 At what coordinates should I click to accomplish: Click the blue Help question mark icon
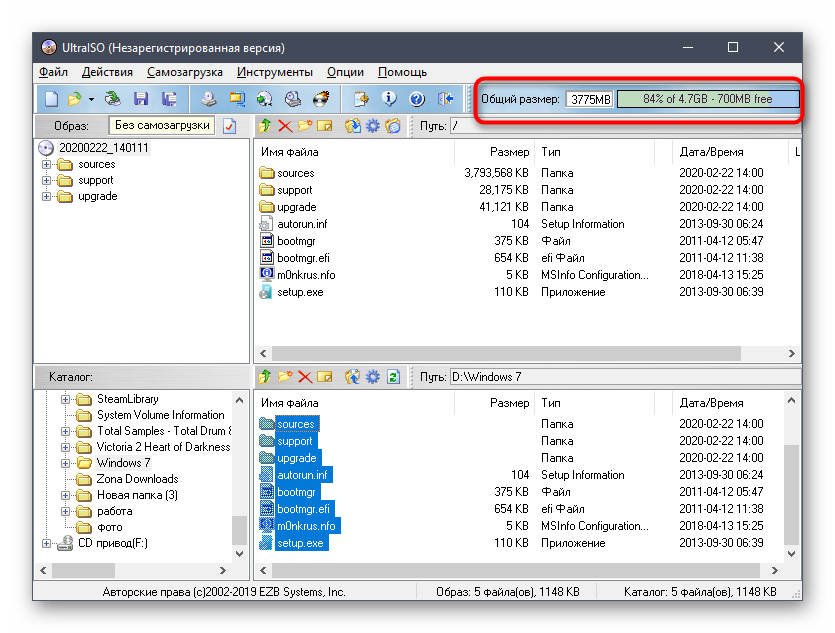tap(417, 99)
